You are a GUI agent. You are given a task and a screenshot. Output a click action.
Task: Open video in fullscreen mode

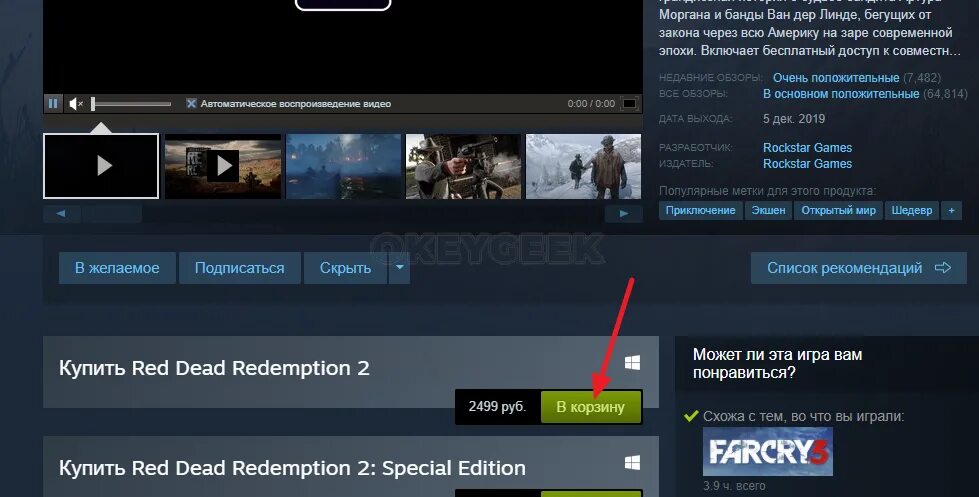tap(630, 104)
